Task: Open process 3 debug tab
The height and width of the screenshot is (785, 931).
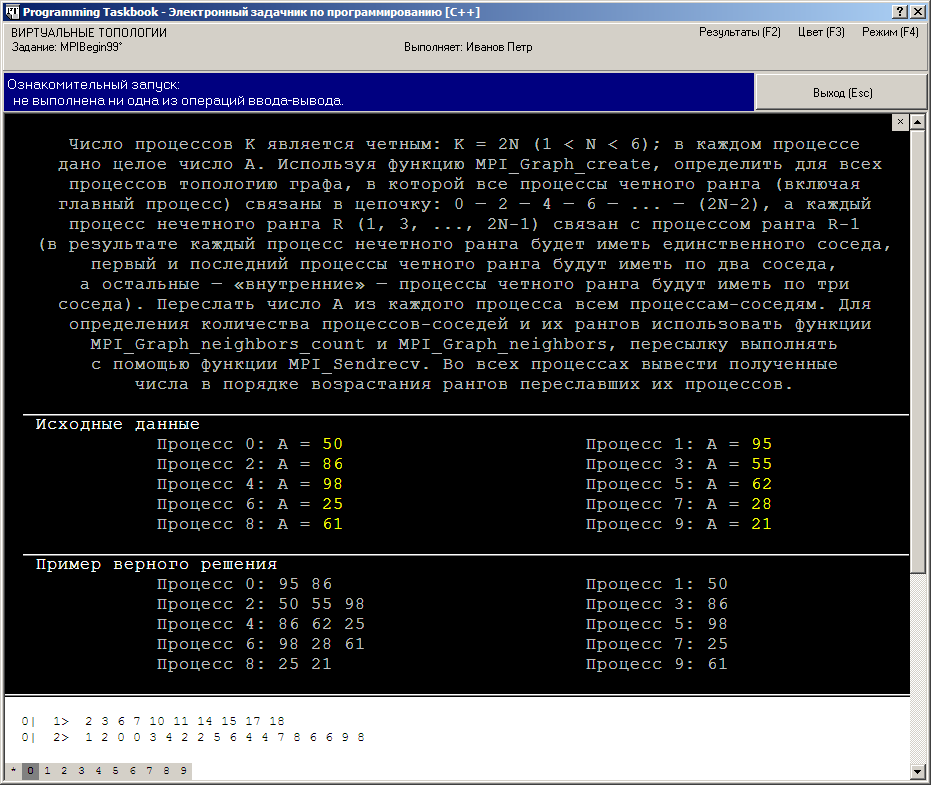Action: coord(82,771)
